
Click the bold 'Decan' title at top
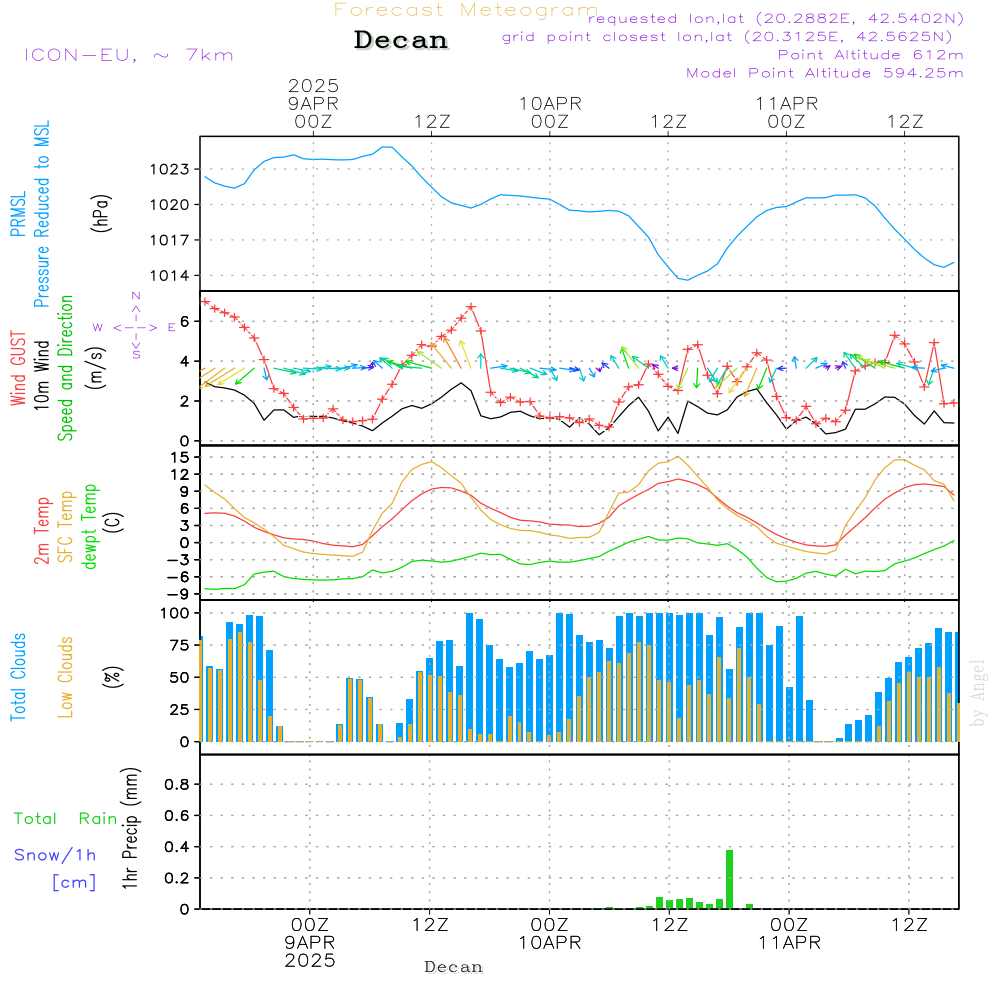401,40
